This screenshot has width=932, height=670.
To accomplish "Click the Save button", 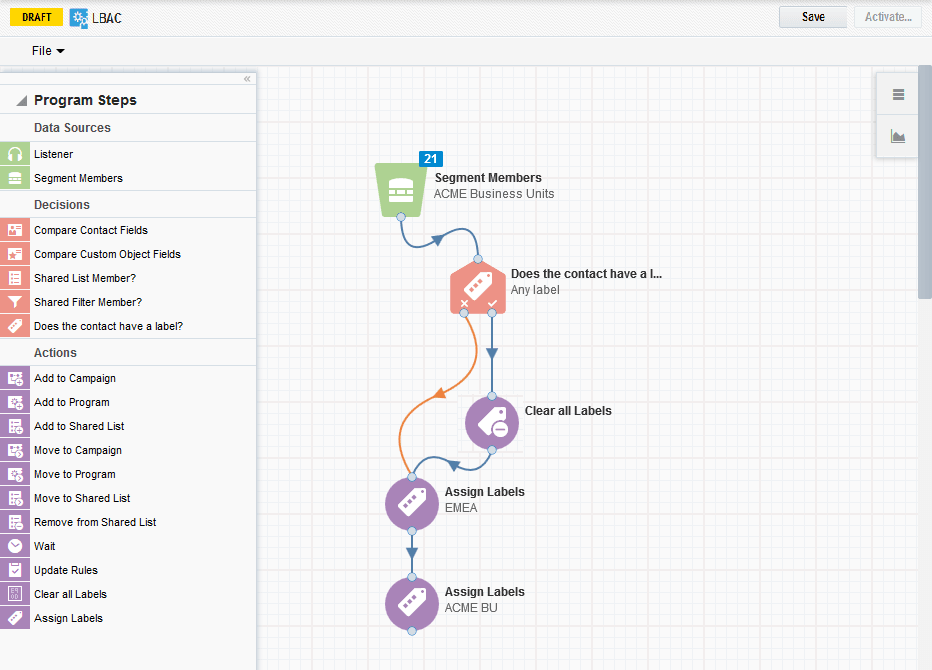I will coord(812,17).
